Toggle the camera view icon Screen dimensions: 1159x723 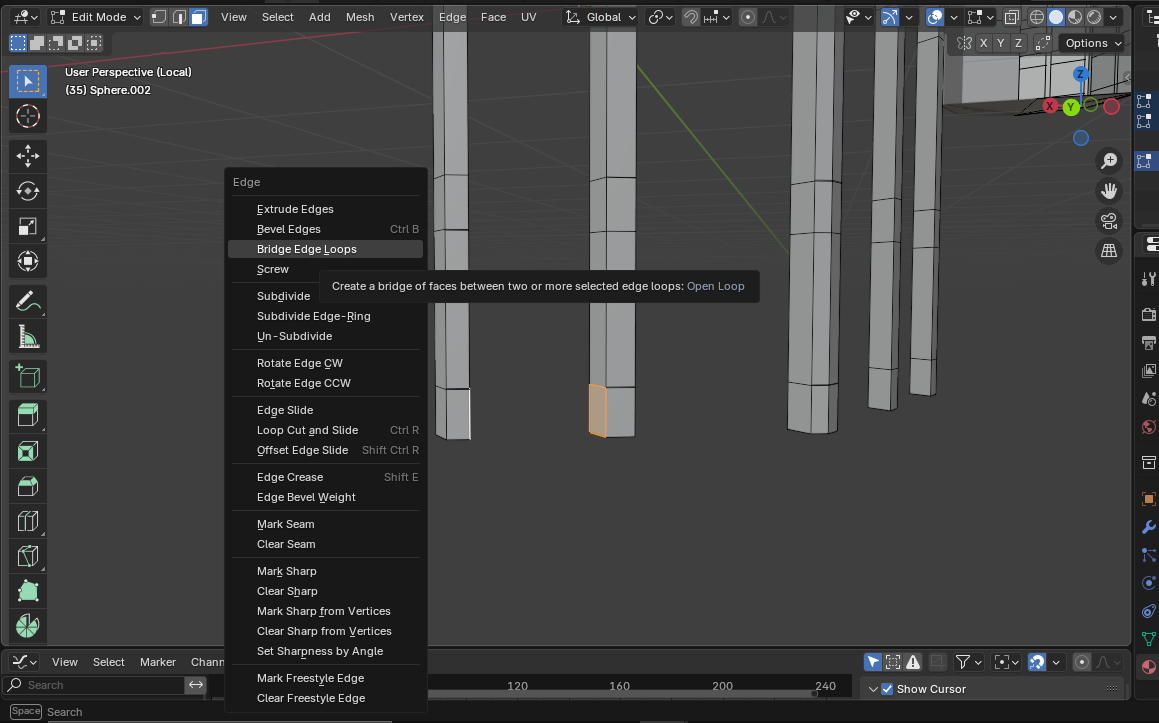(x=1109, y=221)
